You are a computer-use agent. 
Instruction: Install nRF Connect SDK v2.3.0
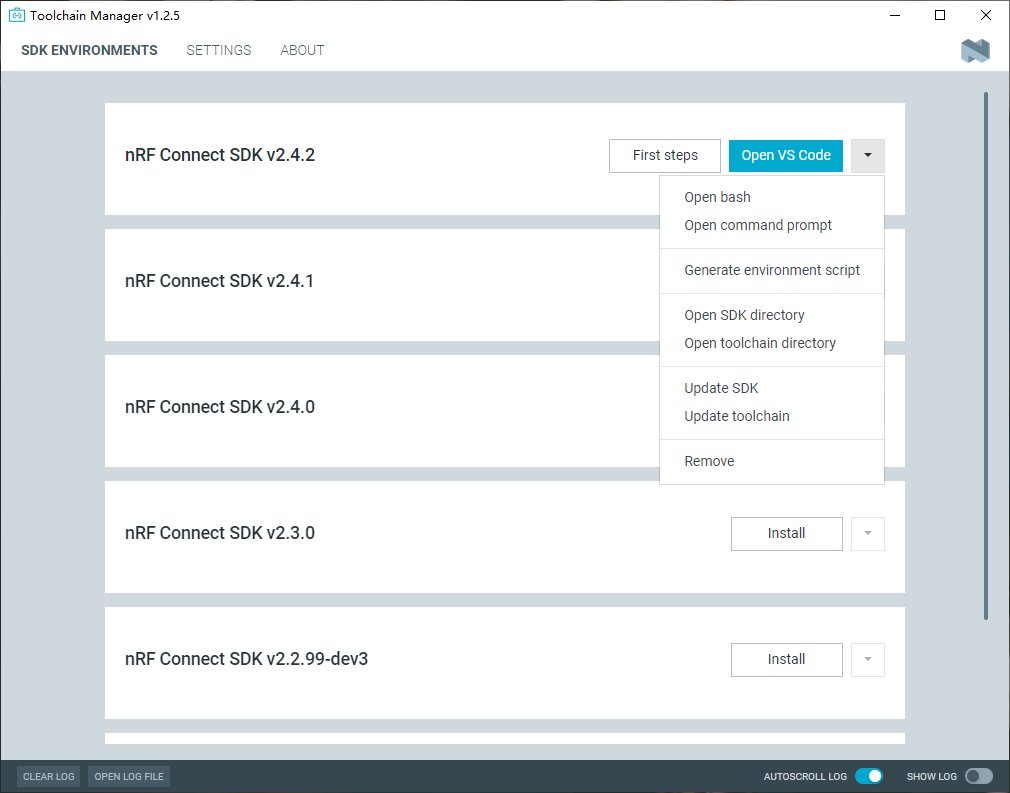point(786,533)
